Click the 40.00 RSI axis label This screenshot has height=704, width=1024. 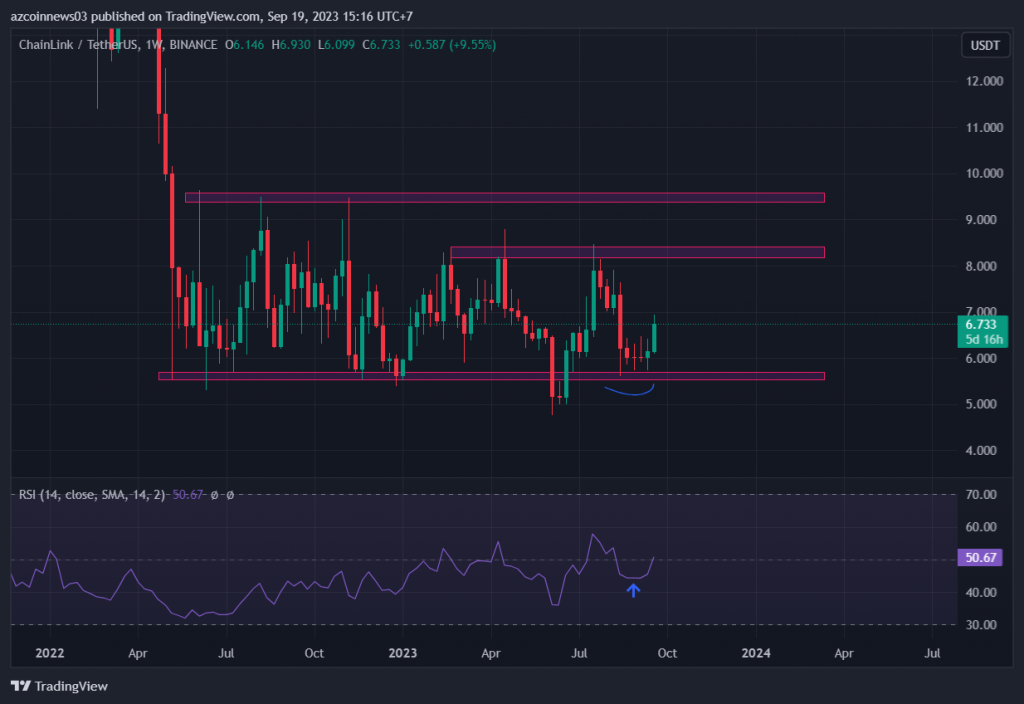tap(981, 592)
